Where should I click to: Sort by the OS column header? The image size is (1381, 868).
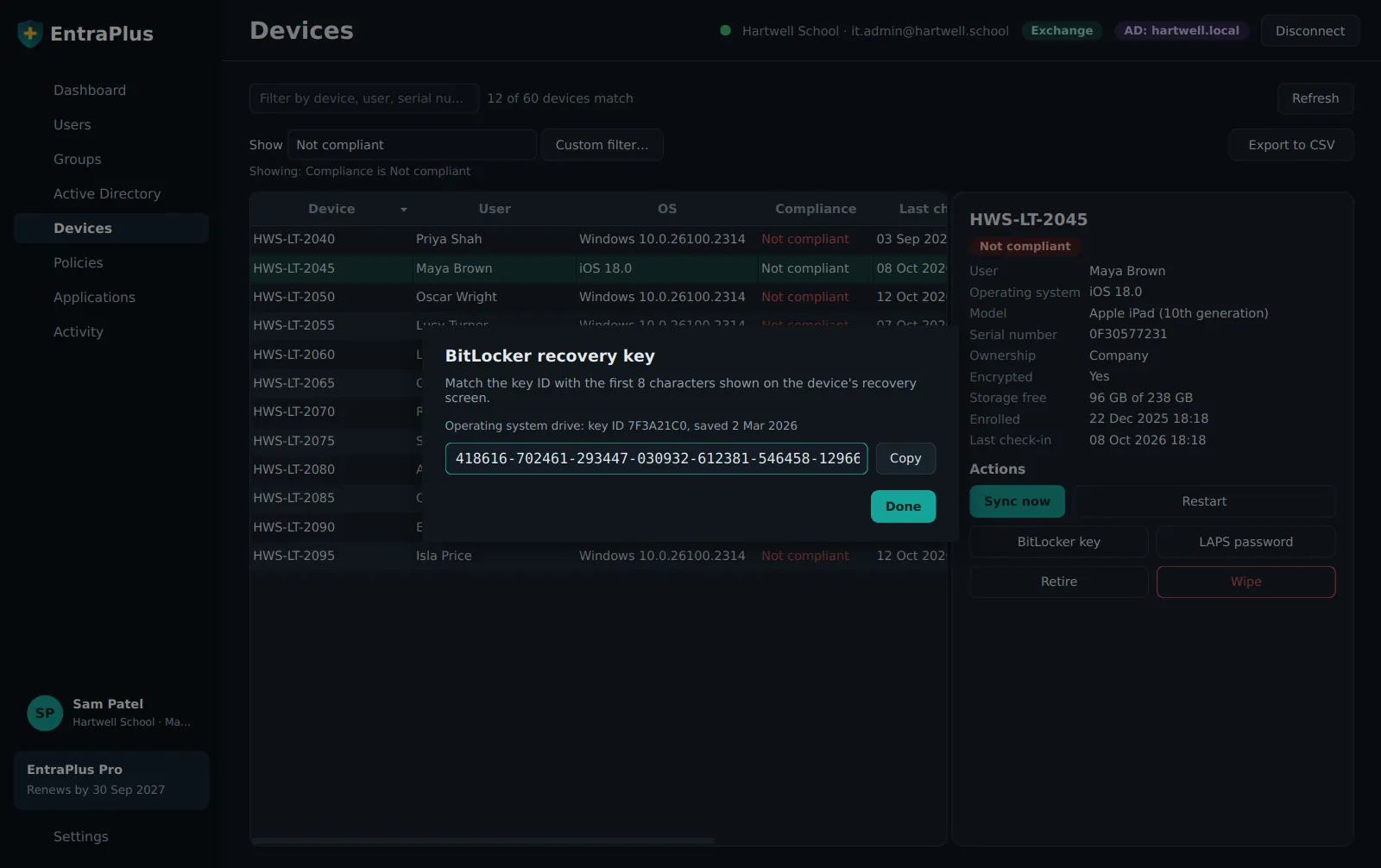pos(667,209)
